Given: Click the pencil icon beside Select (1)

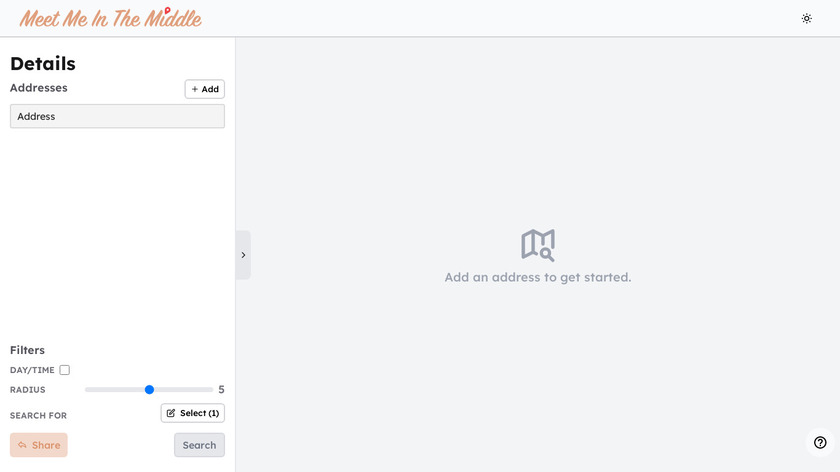Looking at the screenshot, I should [171, 413].
